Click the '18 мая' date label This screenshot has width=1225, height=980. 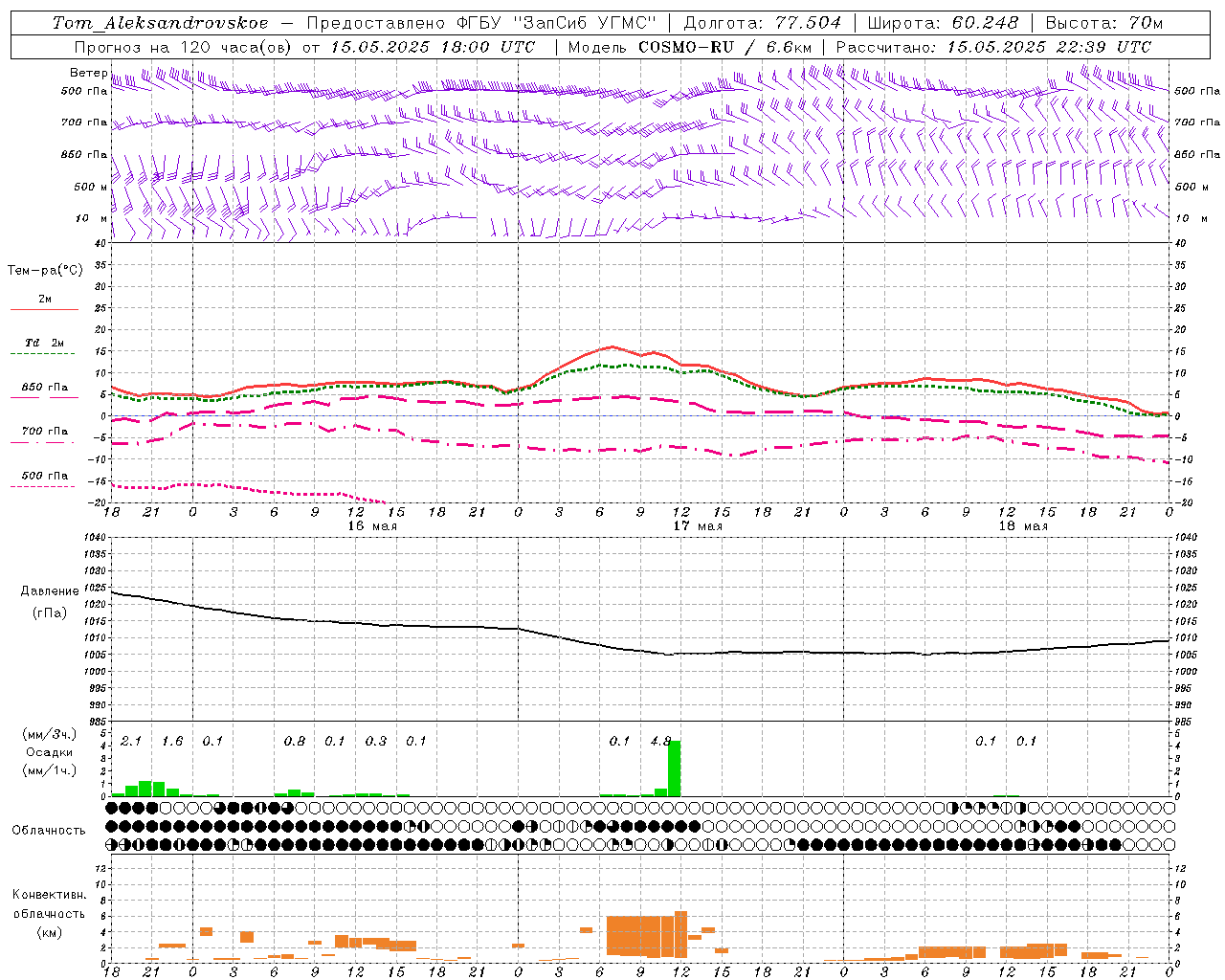pyautogui.click(x=1023, y=525)
